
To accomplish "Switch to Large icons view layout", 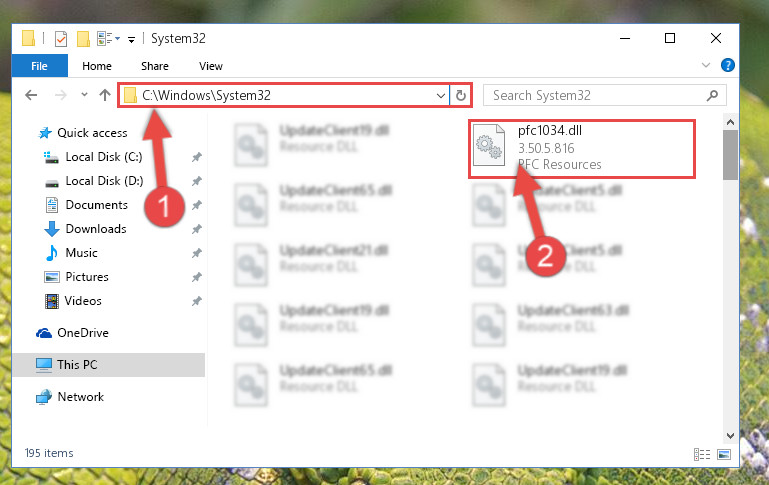I will tap(724, 454).
